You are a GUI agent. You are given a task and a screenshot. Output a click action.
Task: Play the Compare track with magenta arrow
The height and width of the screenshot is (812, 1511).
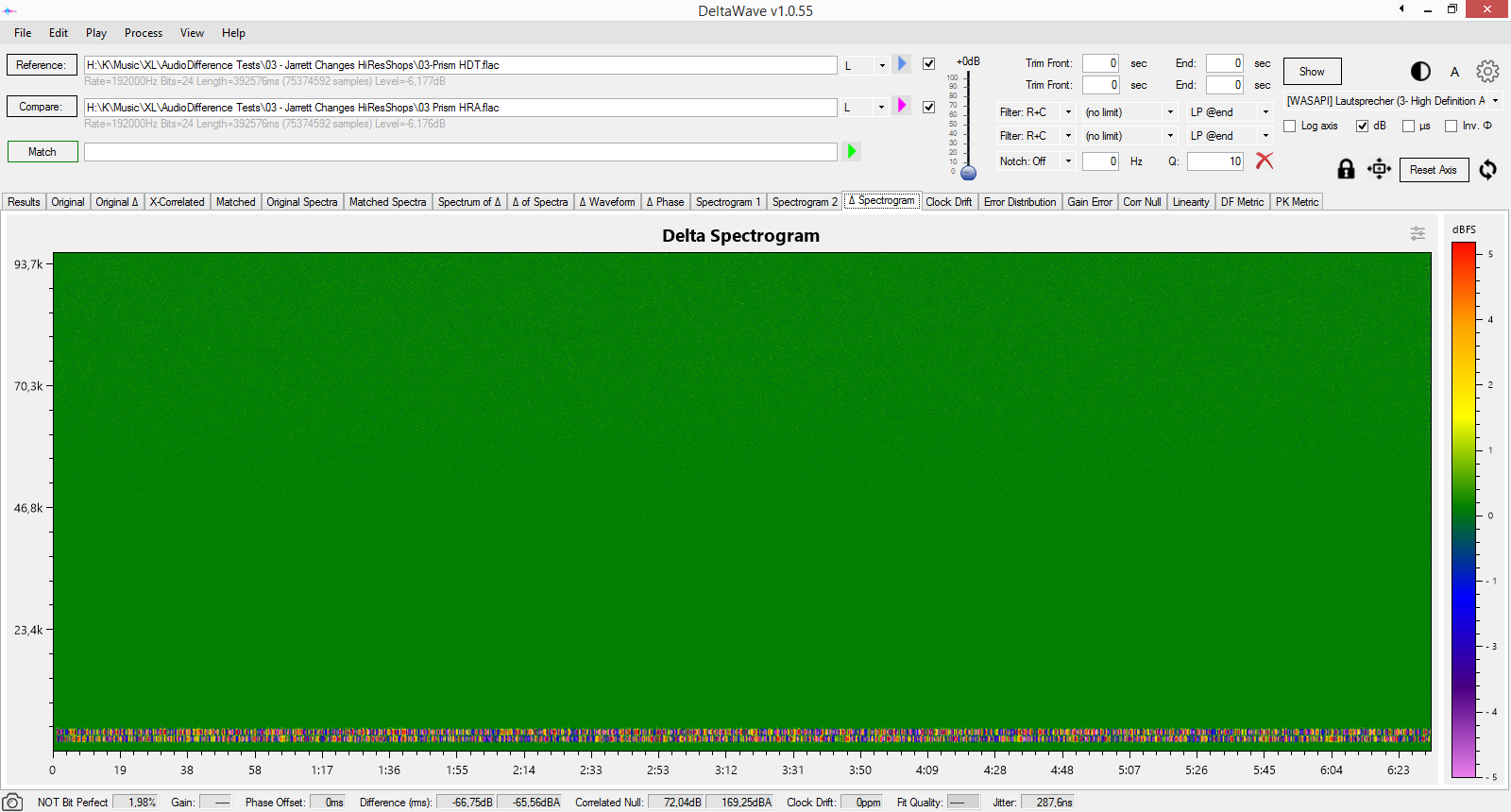(902, 106)
